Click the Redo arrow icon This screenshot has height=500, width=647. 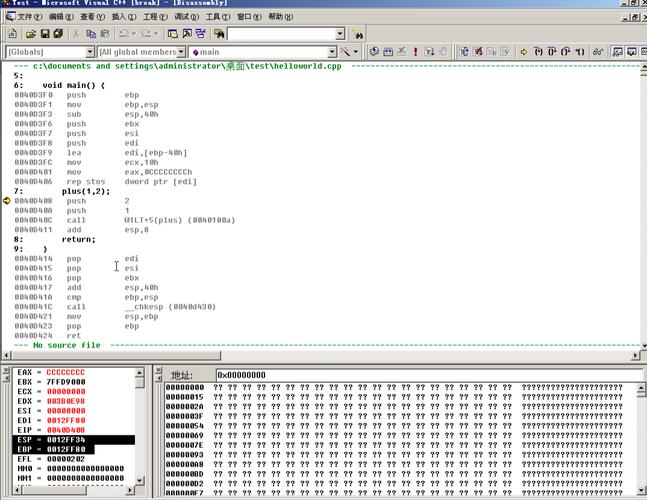click(x=146, y=34)
